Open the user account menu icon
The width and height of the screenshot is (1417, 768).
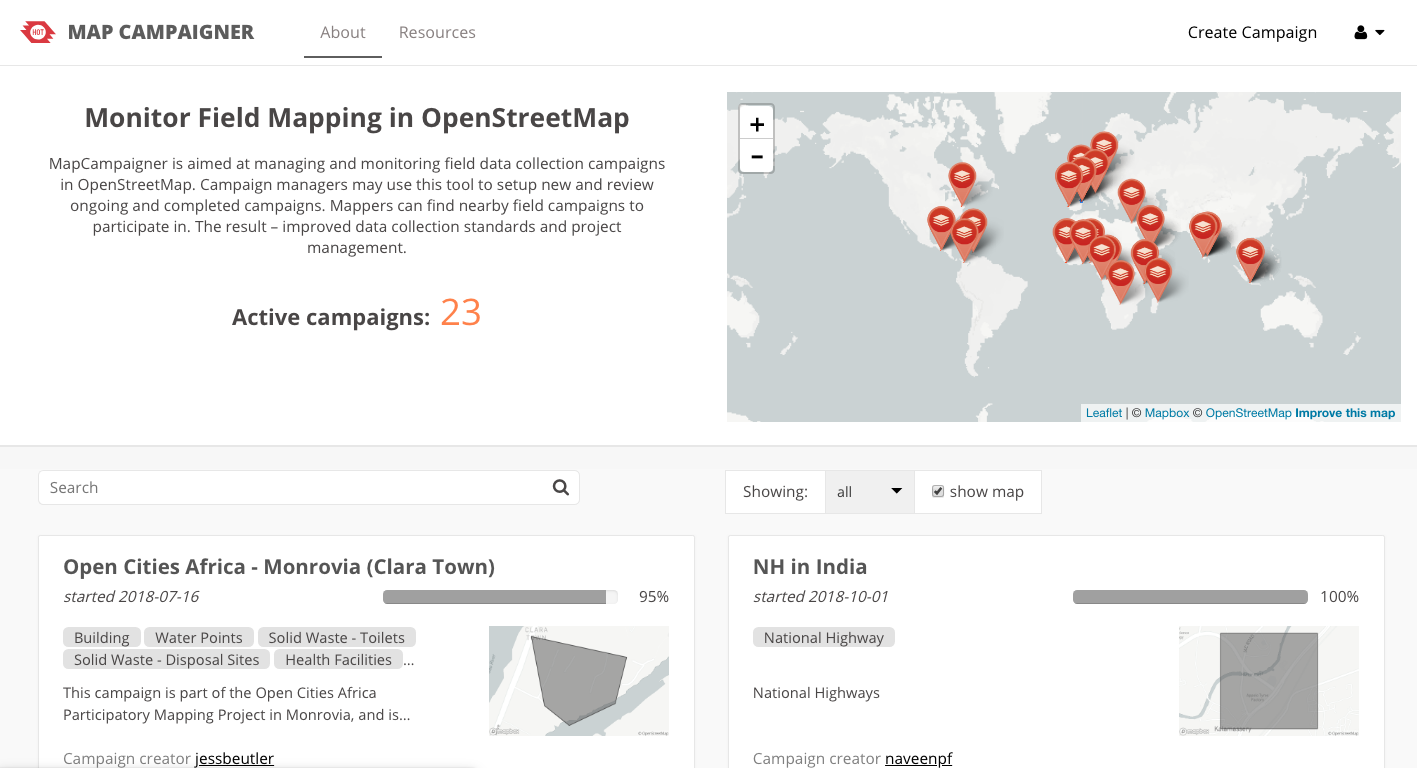pyautogui.click(x=1361, y=32)
